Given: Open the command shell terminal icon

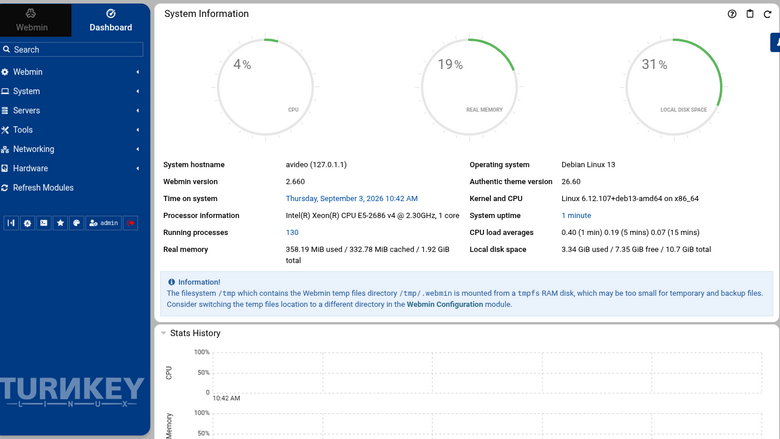Looking at the screenshot, I should pyautogui.click(x=44, y=223).
